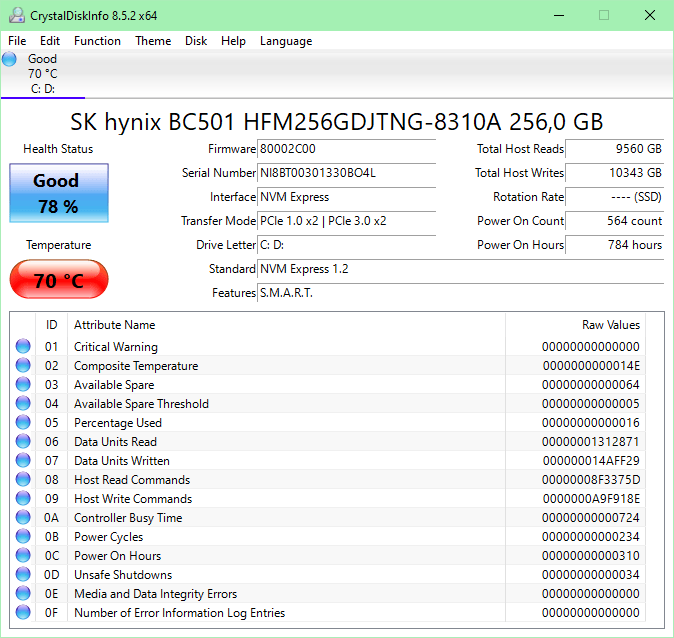Click the status orb beside Composite Temperature
Image resolution: width=674 pixels, height=638 pixels.
(23, 365)
